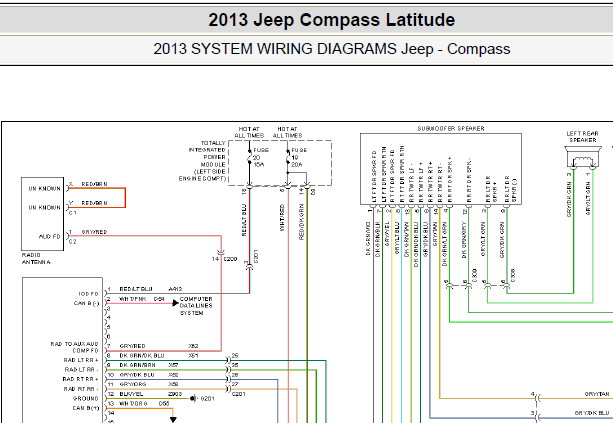Click the "RR TWTR RT+" subwoofer pin label
Image resolution: width=613 pixels, height=423 pixels.
pyautogui.click(x=430, y=182)
